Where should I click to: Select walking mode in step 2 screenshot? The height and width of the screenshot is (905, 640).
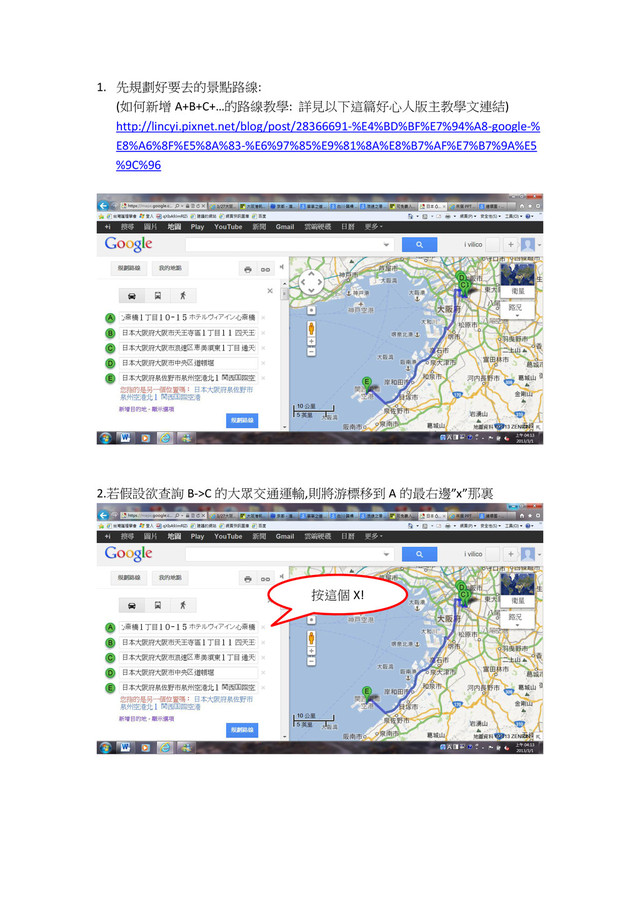pos(183,605)
